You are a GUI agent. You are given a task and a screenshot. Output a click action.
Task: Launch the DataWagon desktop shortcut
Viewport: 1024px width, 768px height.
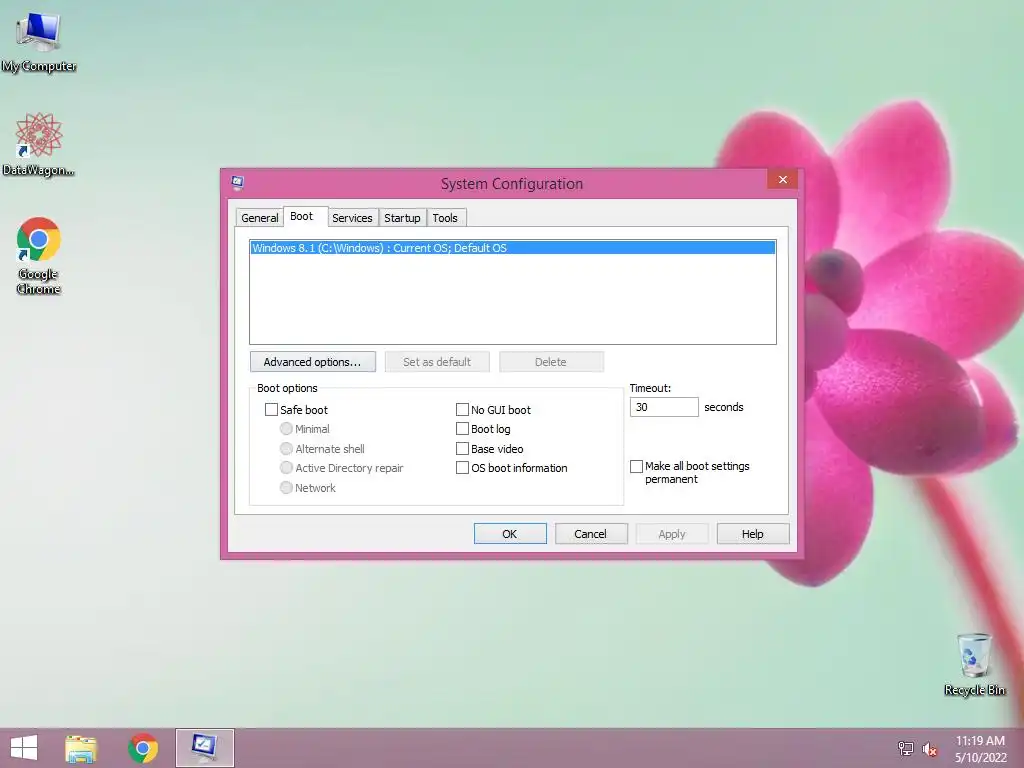point(39,144)
